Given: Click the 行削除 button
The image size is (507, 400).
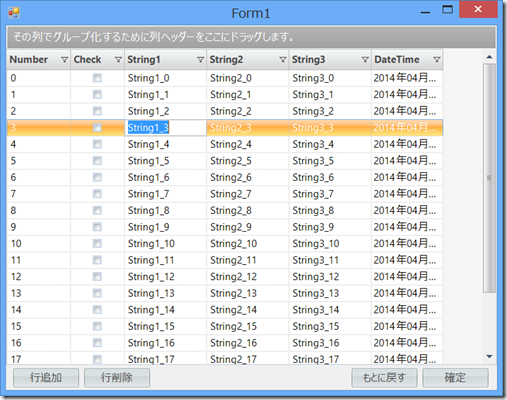Looking at the screenshot, I should click(x=117, y=378).
